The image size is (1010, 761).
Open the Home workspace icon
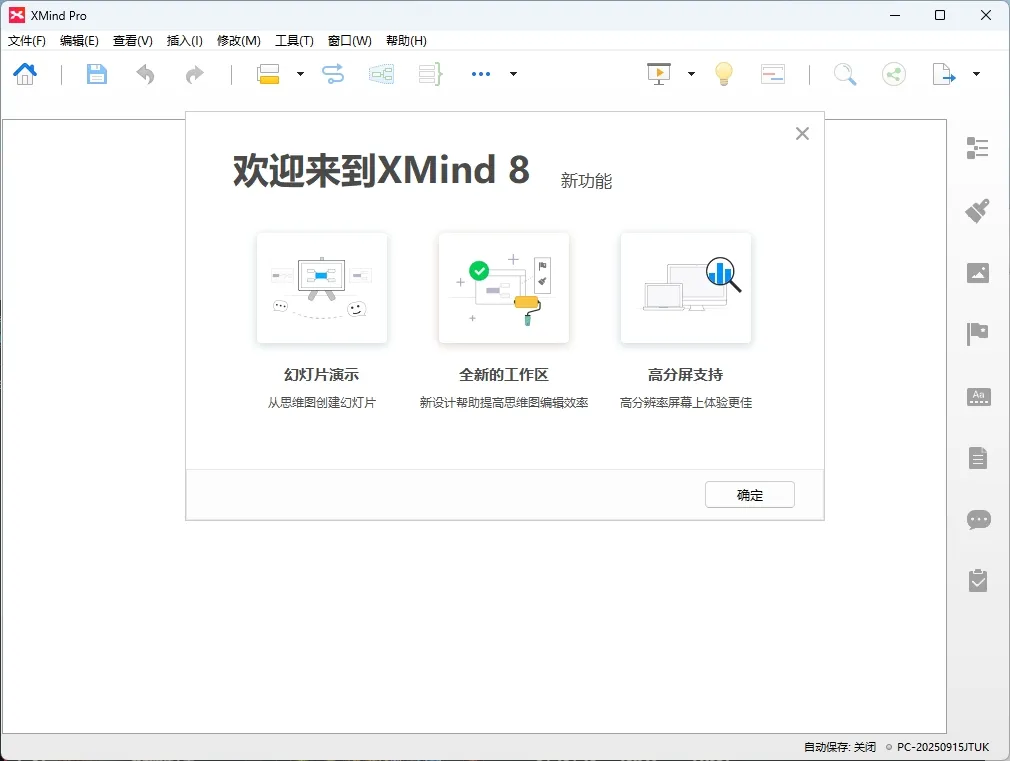[24, 73]
